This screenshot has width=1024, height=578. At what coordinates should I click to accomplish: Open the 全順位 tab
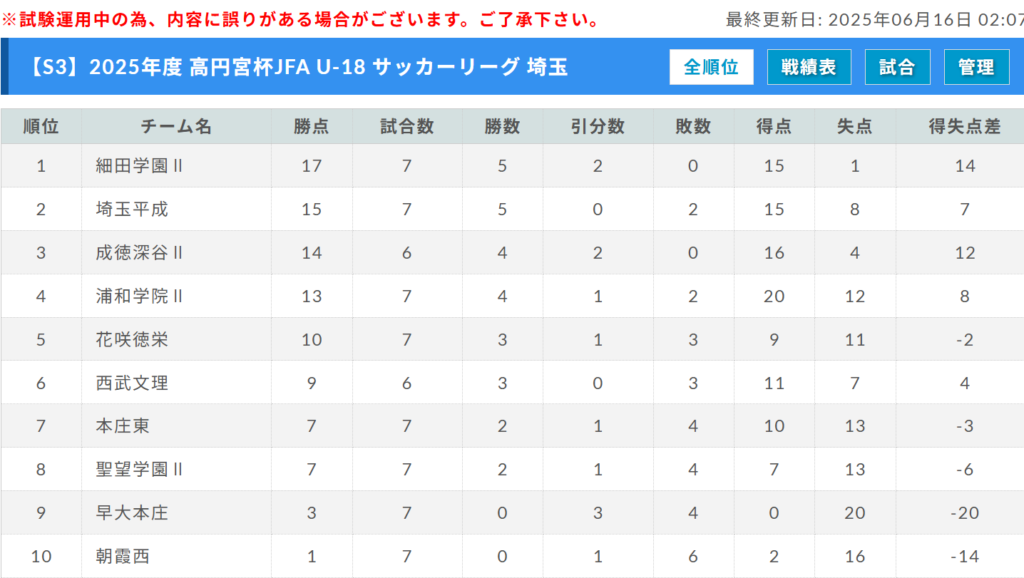coord(711,67)
